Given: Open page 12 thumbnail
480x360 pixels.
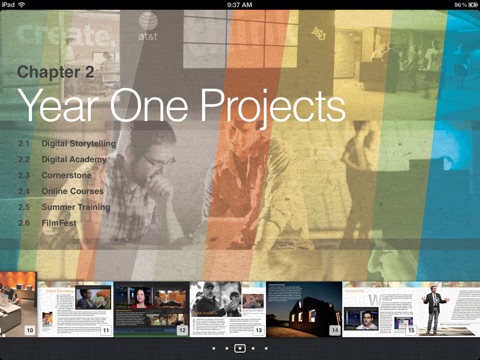Looking at the screenshot, I should pos(152,309).
